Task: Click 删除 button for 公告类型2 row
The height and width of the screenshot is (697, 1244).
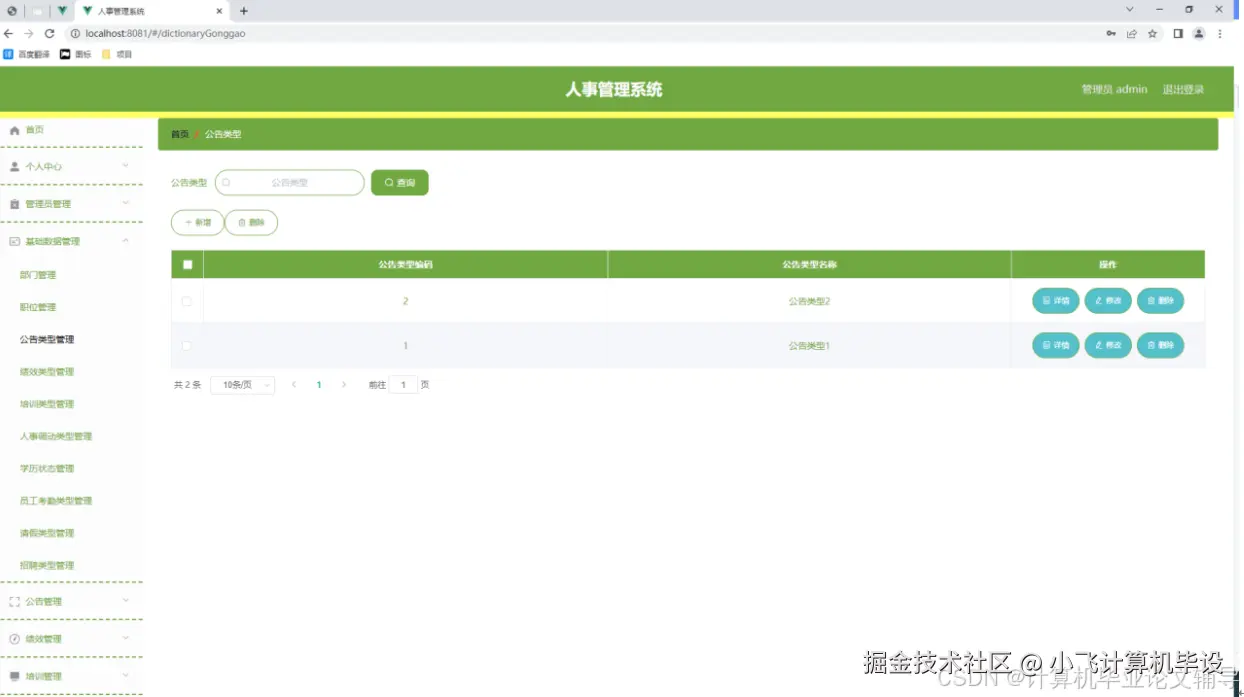Action: (x=1161, y=301)
